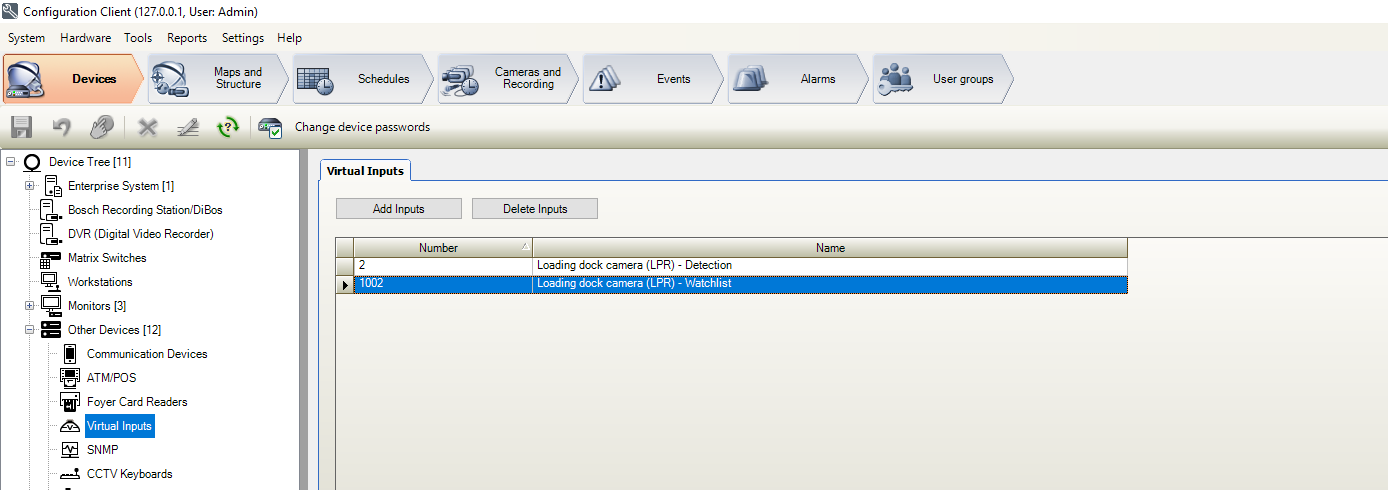
Task: Open the Alarms tab
Action: coord(798,79)
